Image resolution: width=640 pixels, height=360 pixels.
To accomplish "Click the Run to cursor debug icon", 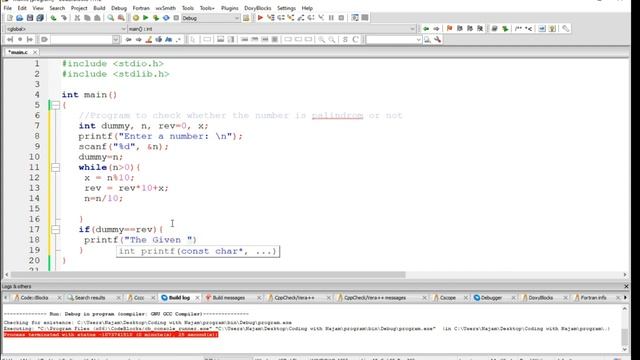I will tap(270, 18).
